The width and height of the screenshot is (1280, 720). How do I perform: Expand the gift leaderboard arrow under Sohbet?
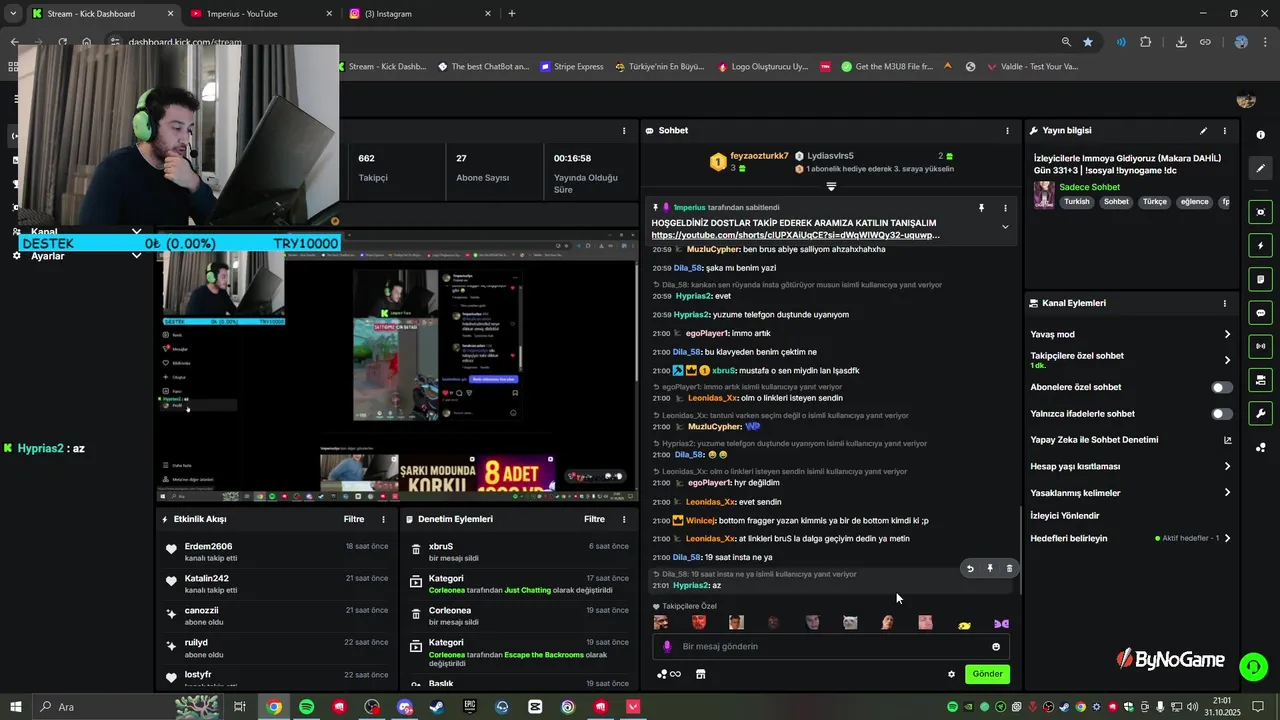[831, 186]
